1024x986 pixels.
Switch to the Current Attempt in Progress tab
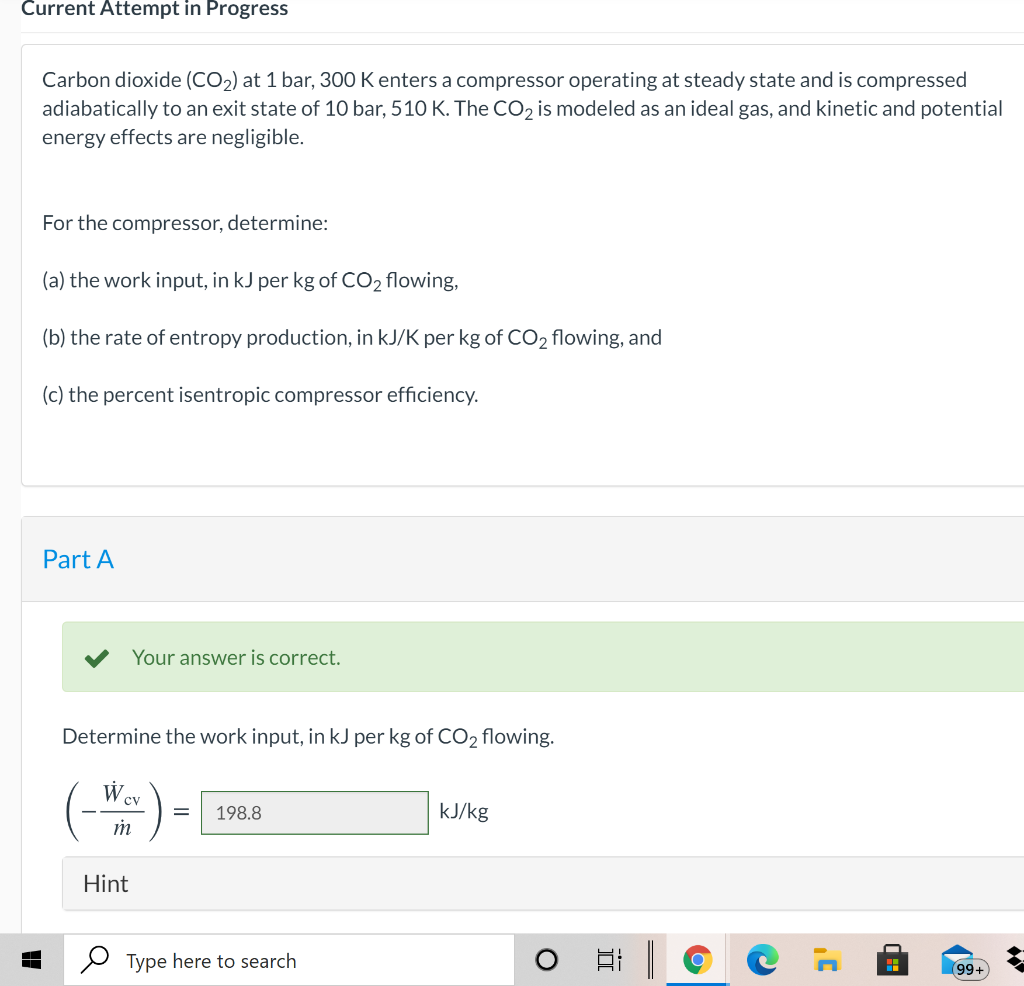154,9
